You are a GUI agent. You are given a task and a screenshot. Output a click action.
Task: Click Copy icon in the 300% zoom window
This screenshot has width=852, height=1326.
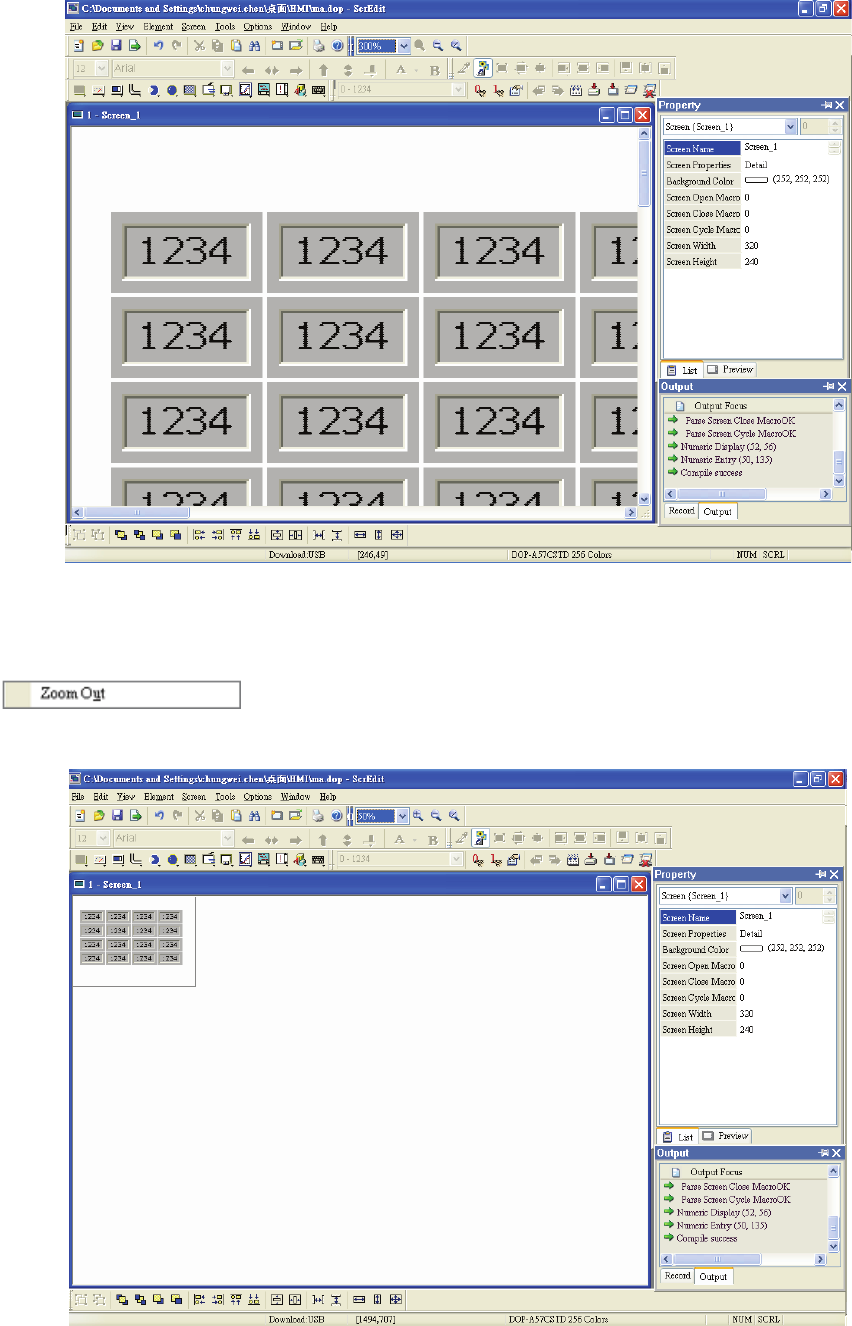[218, 46]
